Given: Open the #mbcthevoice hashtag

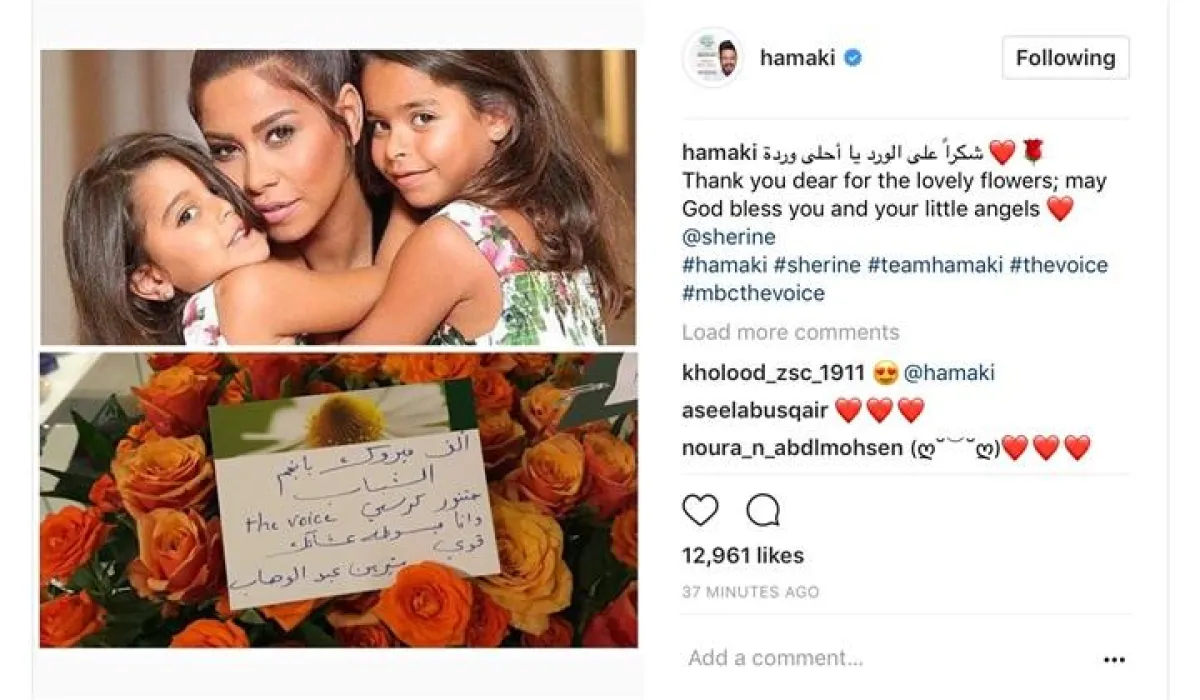Looking at the screenshot, I should point(754,293).
